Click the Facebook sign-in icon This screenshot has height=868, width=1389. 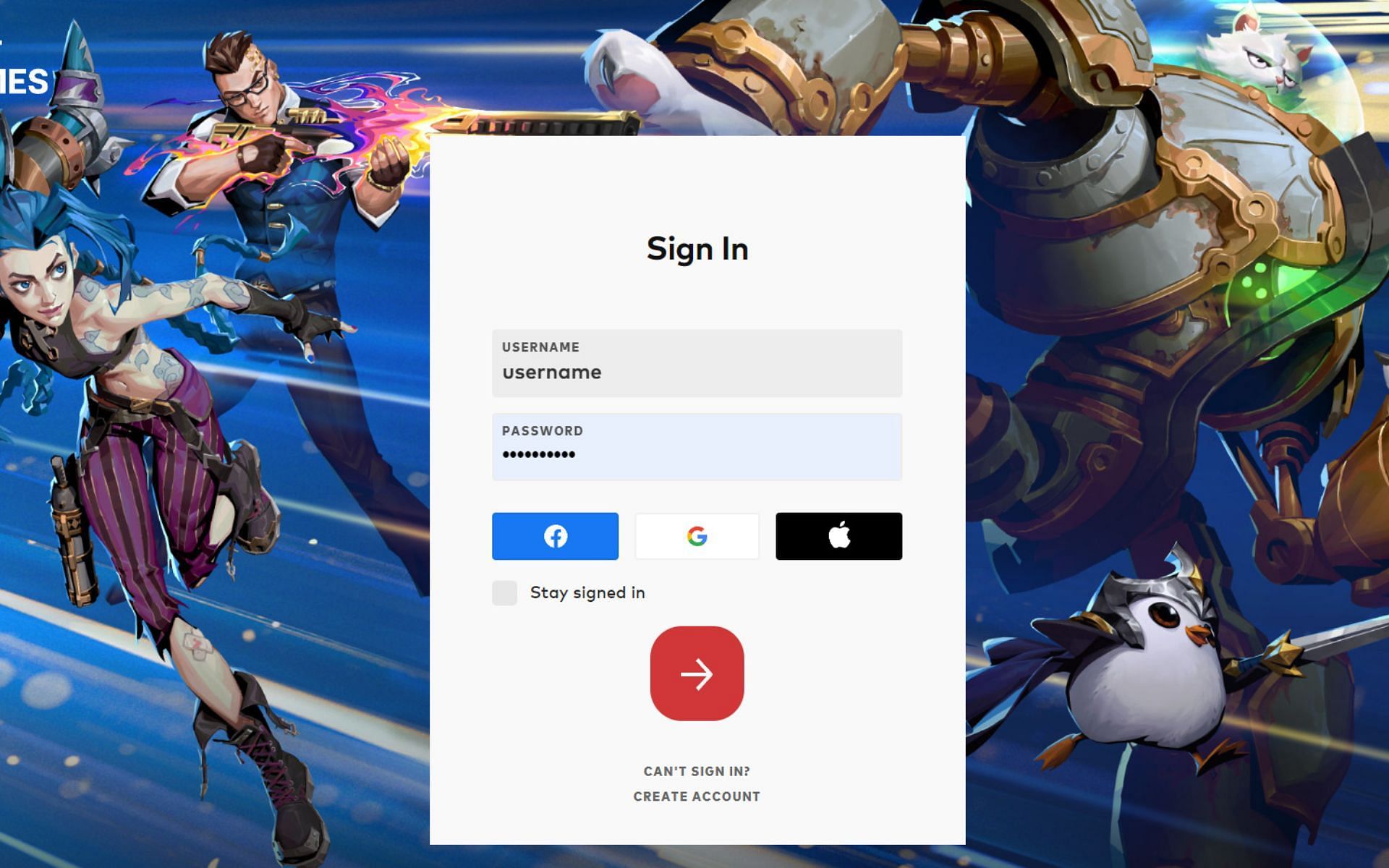coord(555,535)
